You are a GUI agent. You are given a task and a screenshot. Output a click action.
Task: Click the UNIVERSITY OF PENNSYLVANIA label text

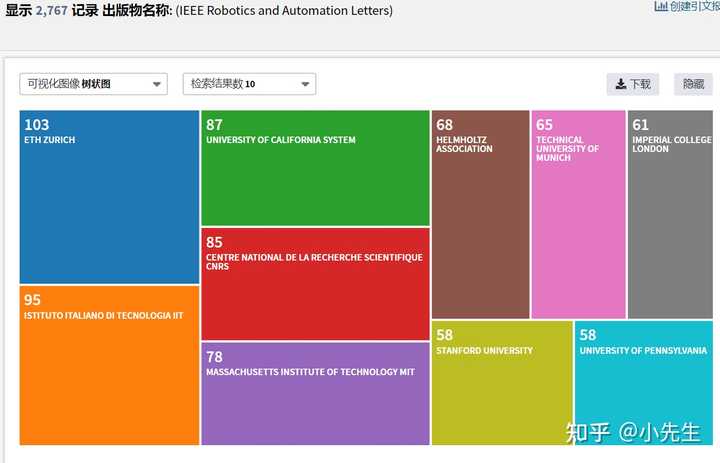[643, 350]
